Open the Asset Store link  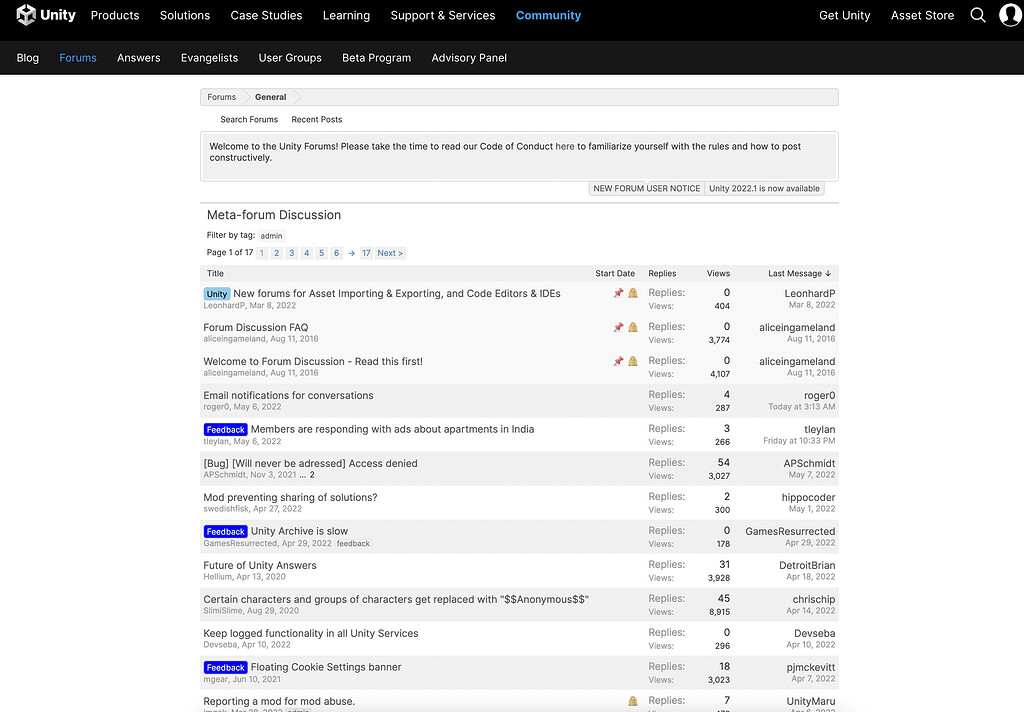922,15
